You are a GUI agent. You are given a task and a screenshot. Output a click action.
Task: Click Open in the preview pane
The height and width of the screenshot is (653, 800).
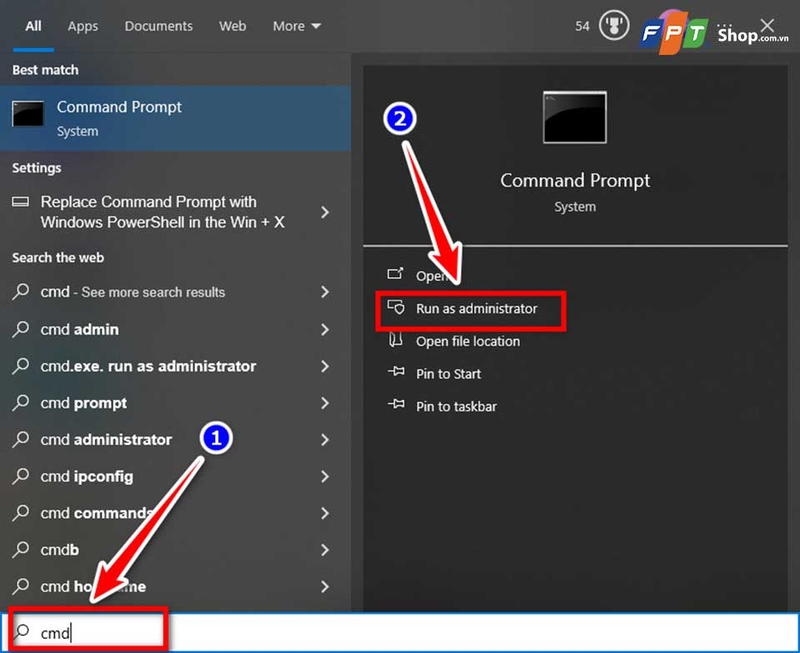(x=432, y=276)
